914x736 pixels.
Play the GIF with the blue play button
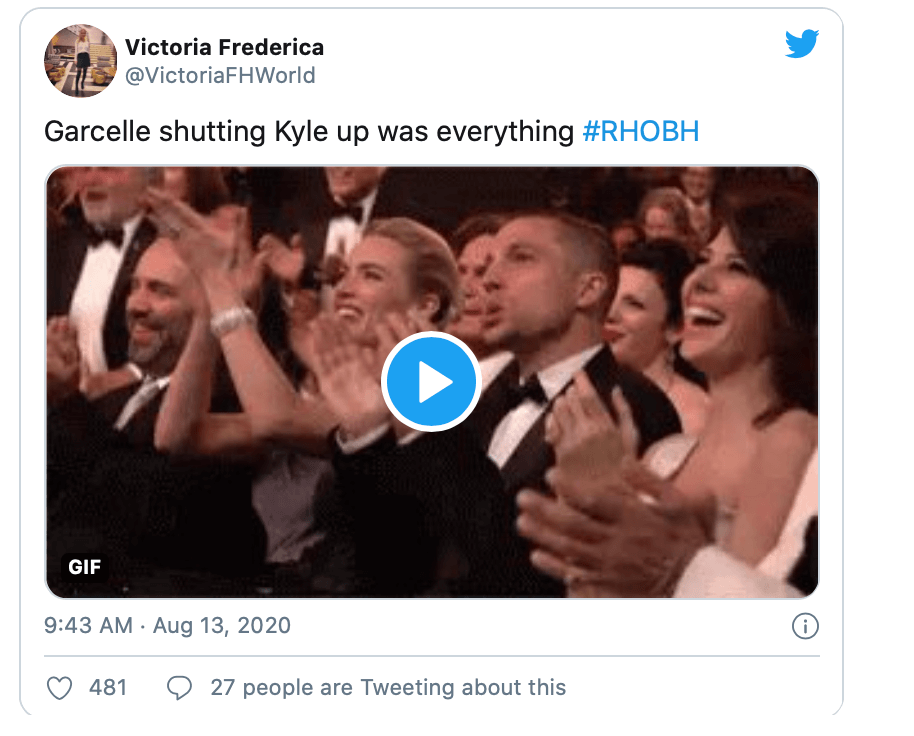pos(432,381)
